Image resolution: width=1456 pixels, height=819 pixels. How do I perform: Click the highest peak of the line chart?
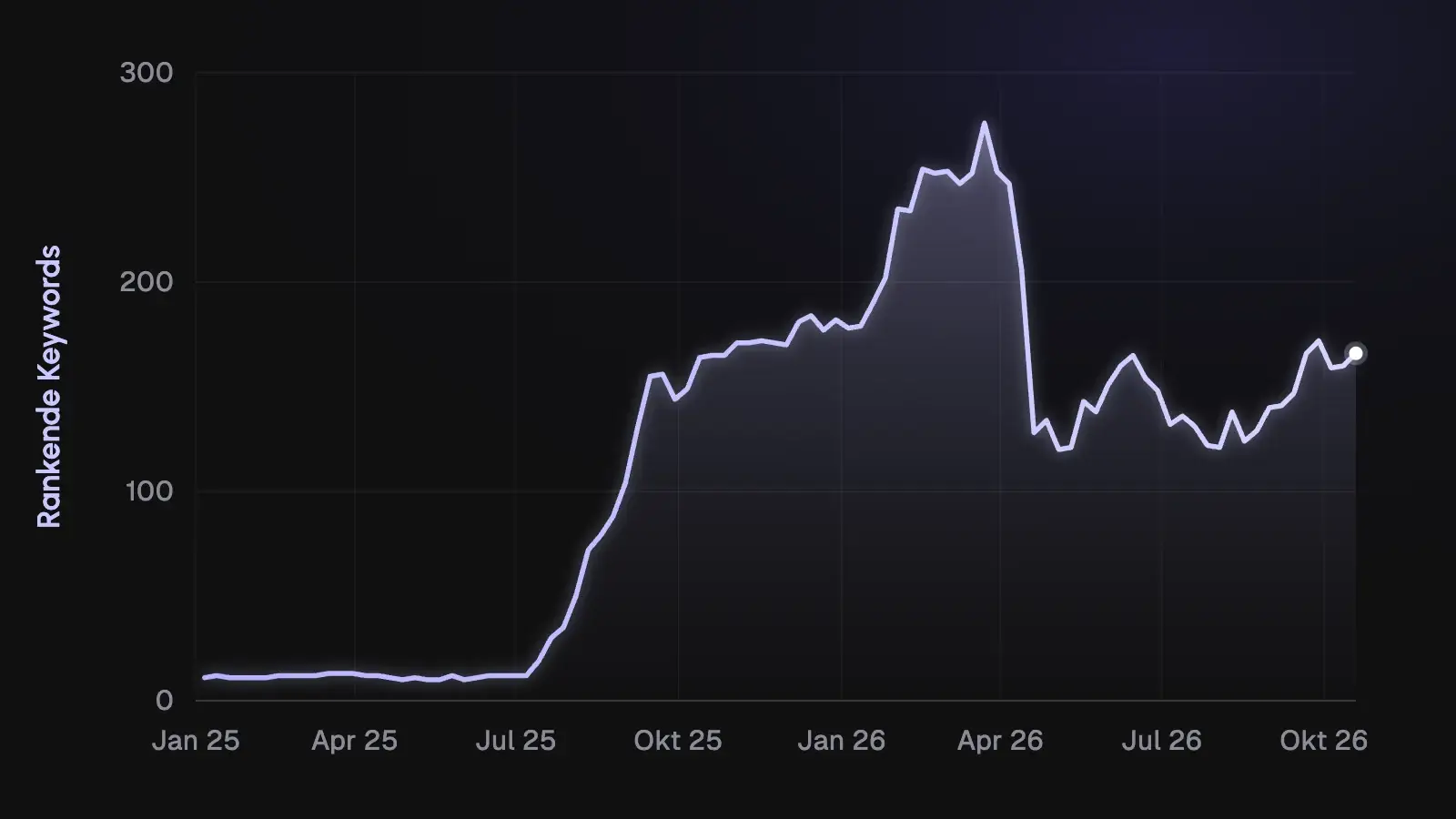coord(984,123)
